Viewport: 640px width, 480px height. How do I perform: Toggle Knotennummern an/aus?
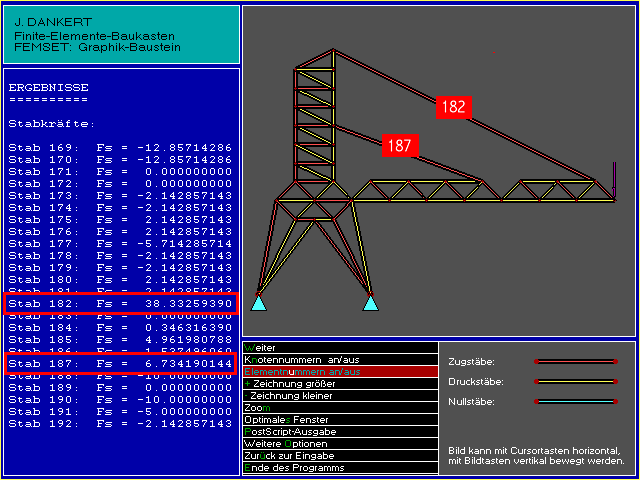click(x=302, y=359)
